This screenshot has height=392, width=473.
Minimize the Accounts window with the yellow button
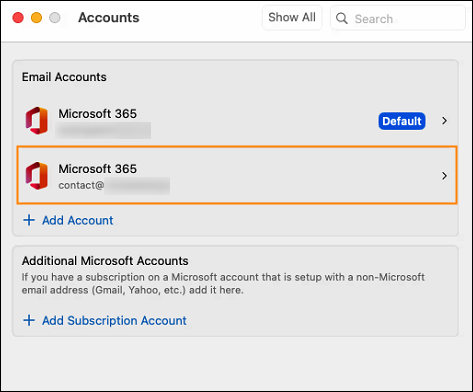36,18
